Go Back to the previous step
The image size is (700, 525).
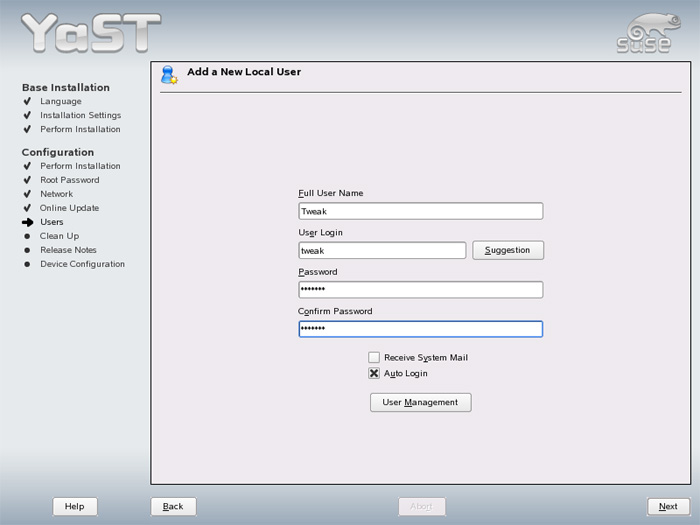click(173, 506)
